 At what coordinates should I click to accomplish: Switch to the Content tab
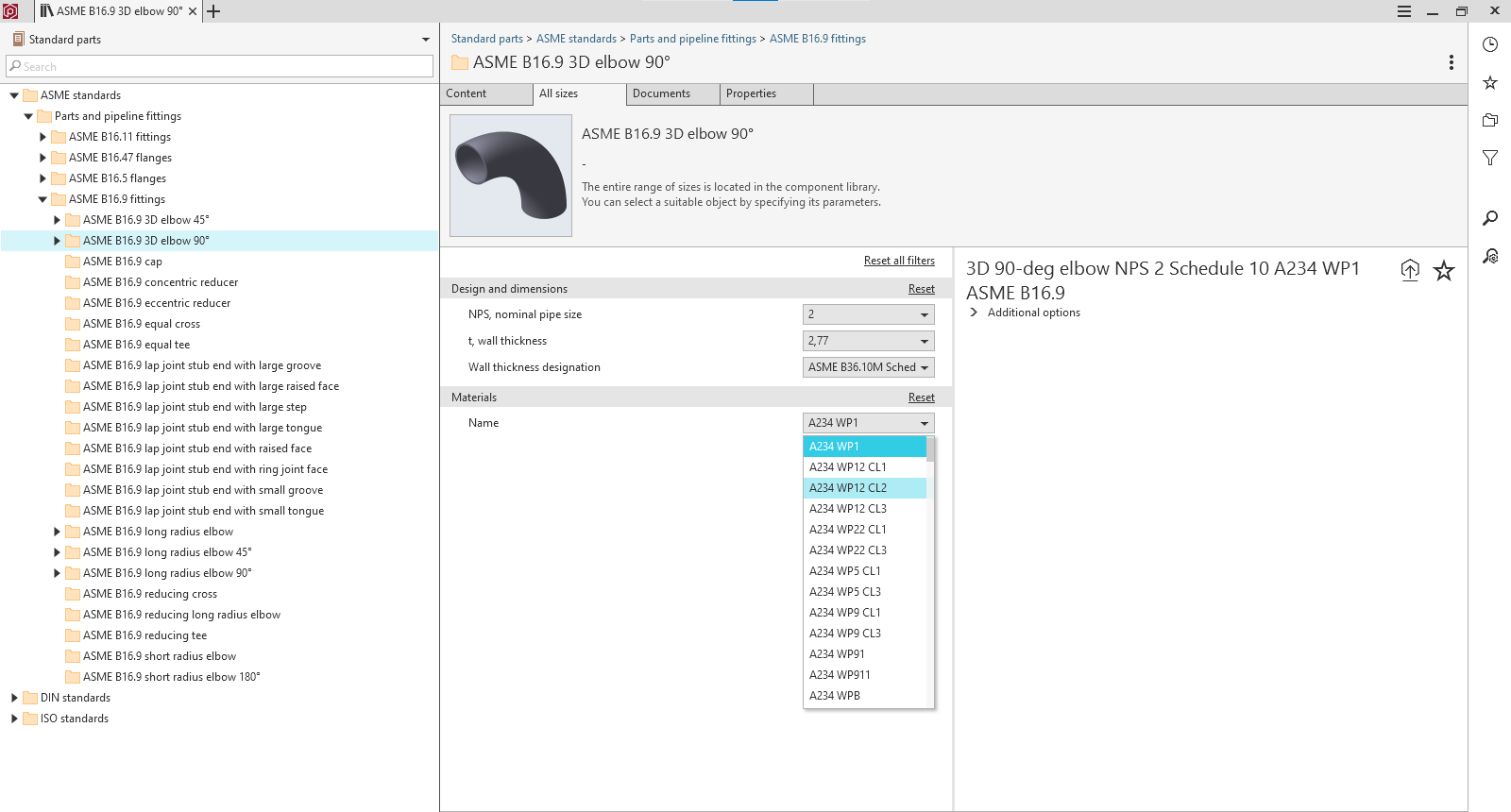tap(486, 94)
